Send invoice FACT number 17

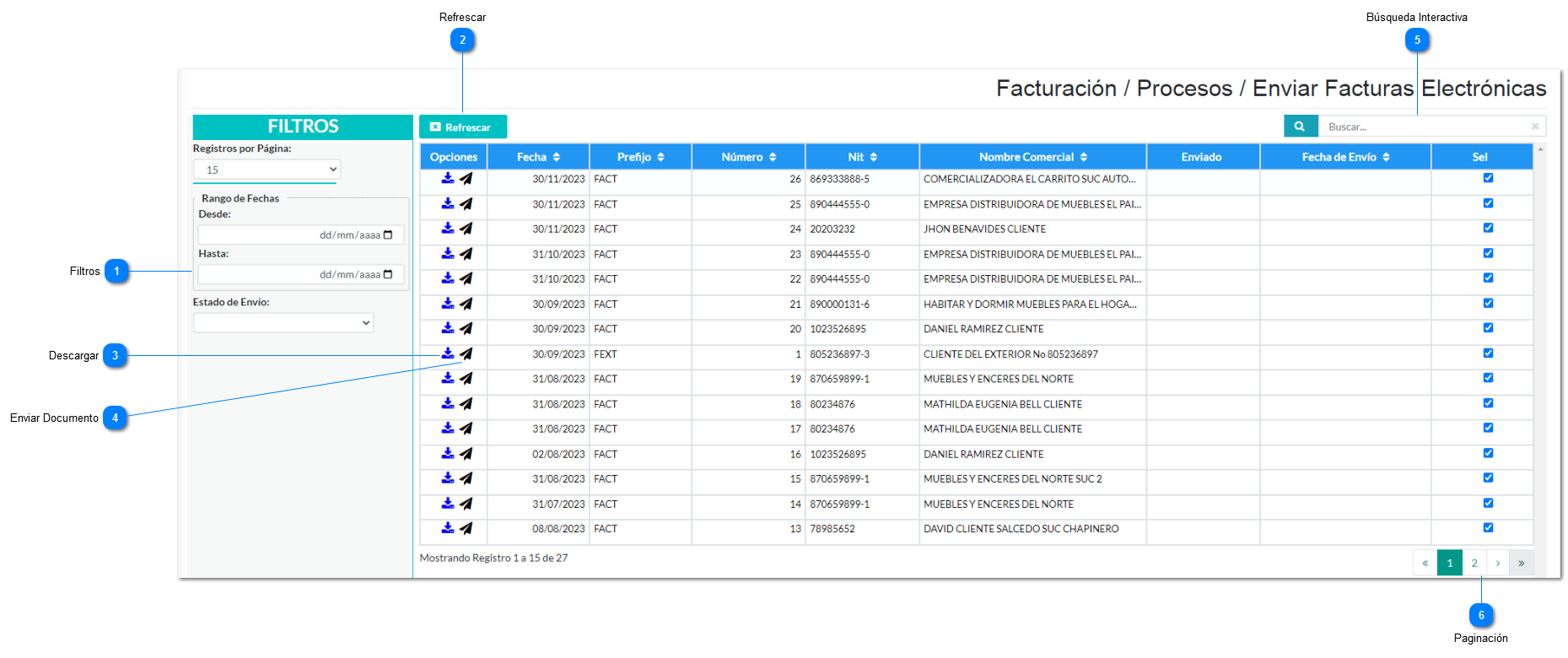click(466, 429)
